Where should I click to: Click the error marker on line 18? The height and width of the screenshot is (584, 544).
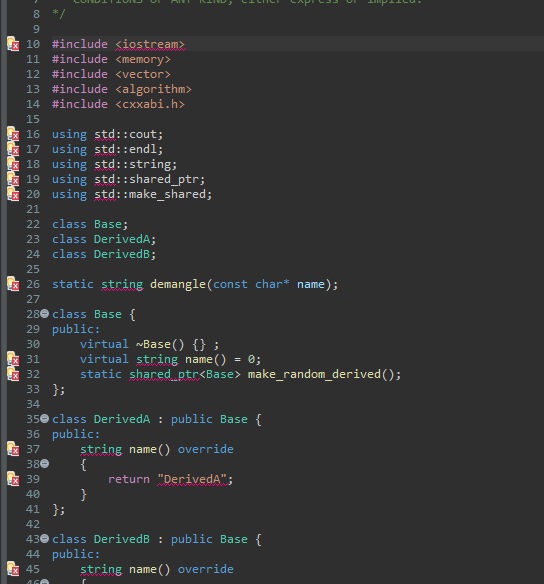(13, 164)
